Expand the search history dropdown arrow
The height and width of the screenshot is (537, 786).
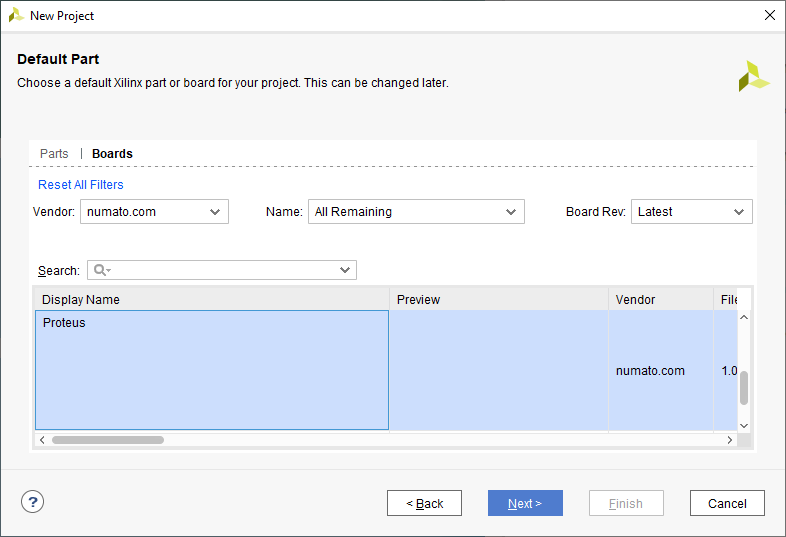tap(345, 270)
